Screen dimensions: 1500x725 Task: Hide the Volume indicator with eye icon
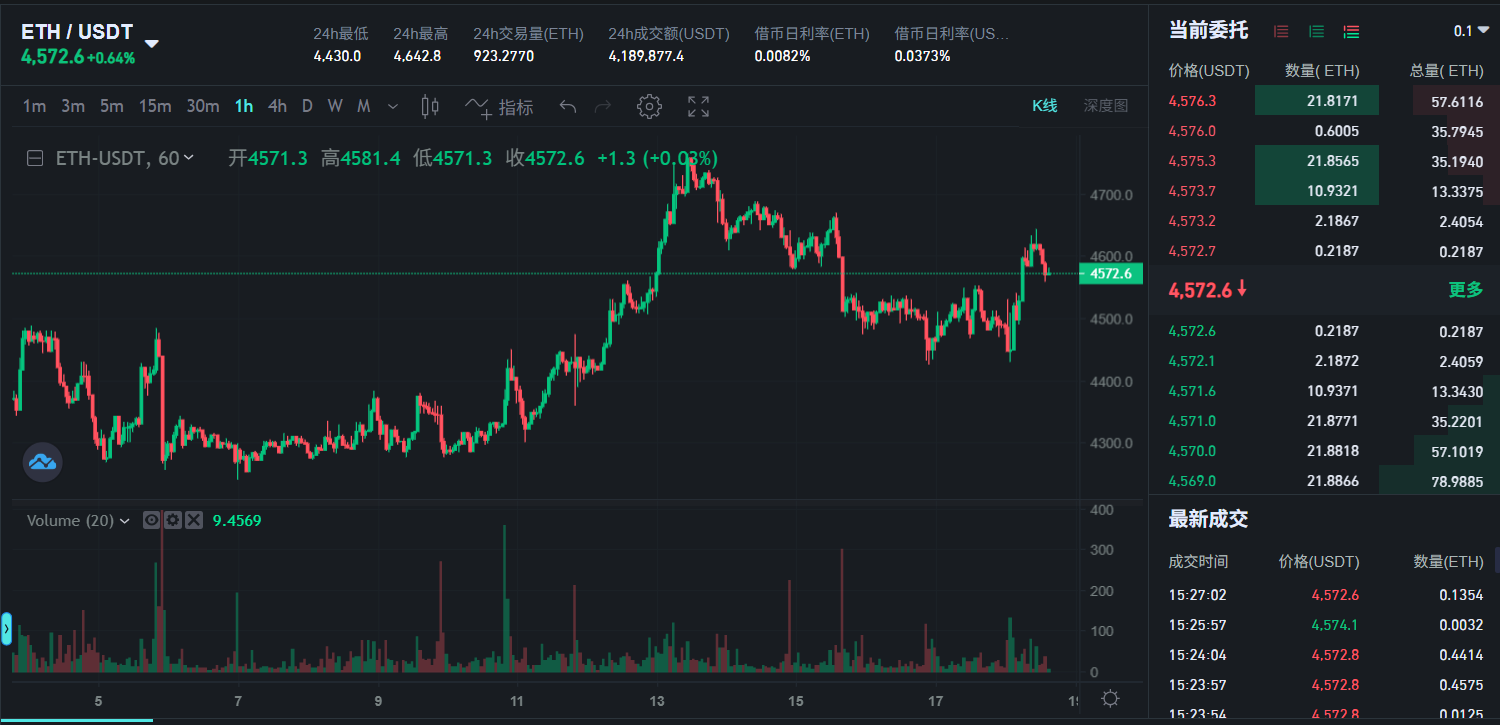[152, 520]
